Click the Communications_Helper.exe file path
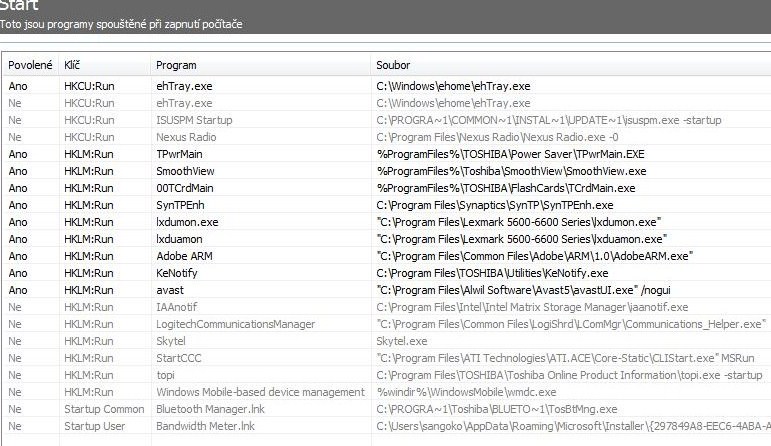Screen dimensions: 771x446 point(572,324)
